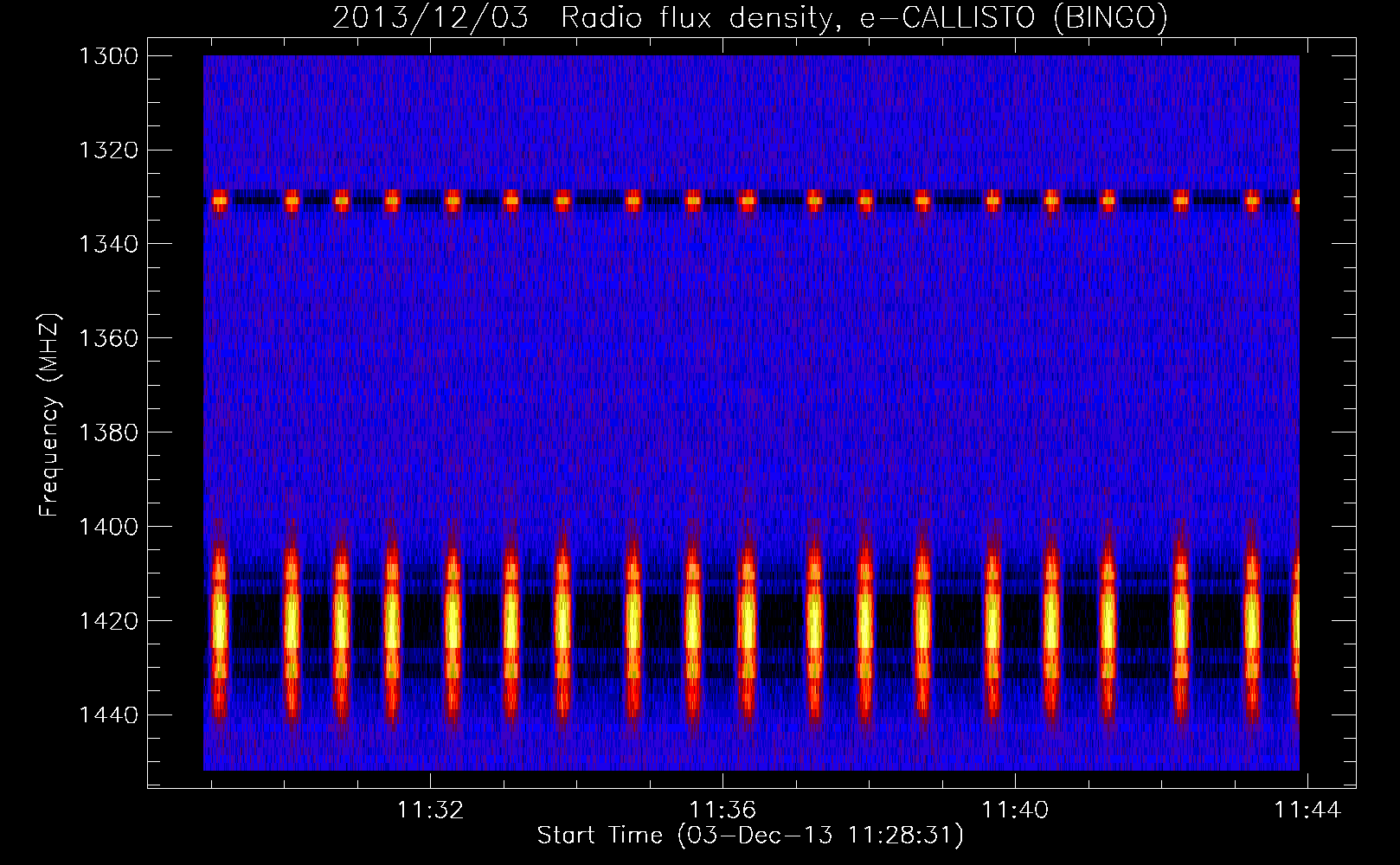Select the 1440 frequency axis label
Screen dimensions: 1400x865
click(108, 715)
